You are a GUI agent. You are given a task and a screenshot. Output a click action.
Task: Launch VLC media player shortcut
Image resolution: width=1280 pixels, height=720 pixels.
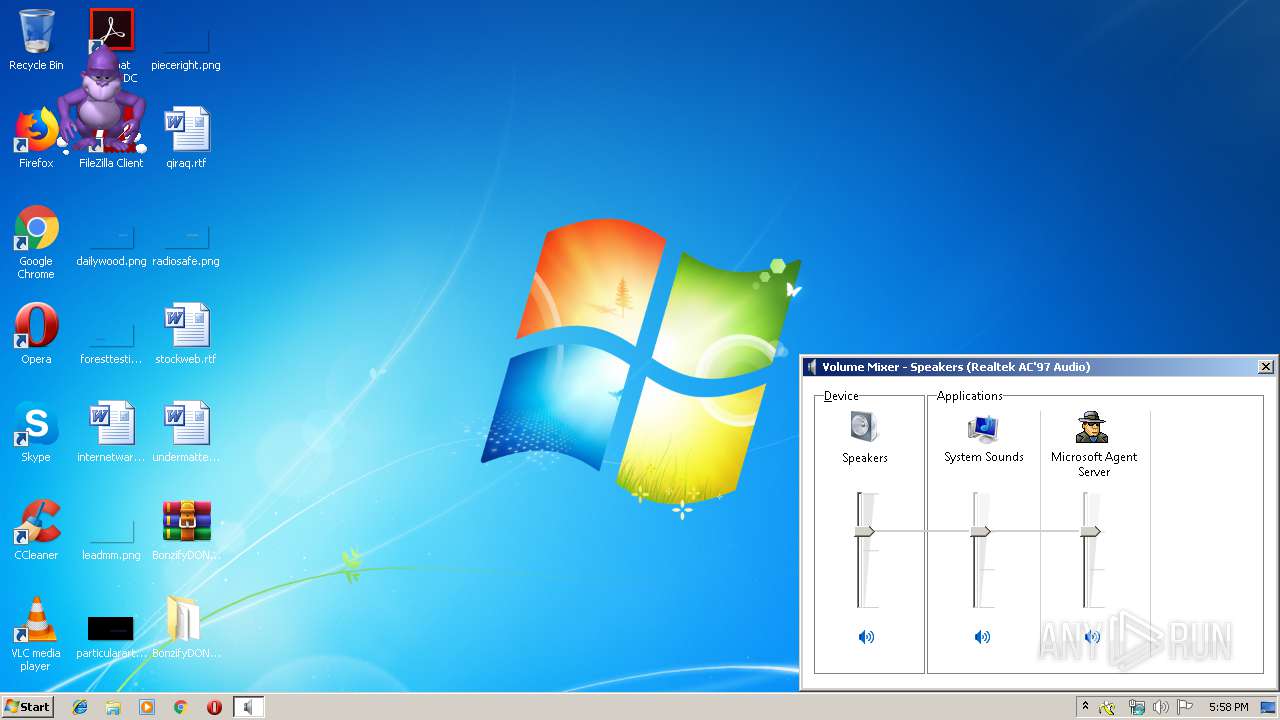(36, 634)
